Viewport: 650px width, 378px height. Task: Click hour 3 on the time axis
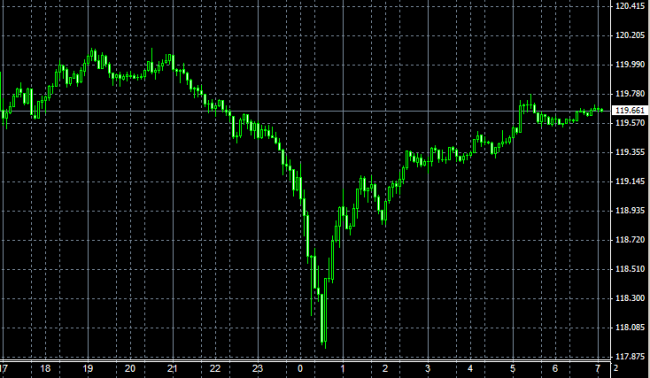427,368
